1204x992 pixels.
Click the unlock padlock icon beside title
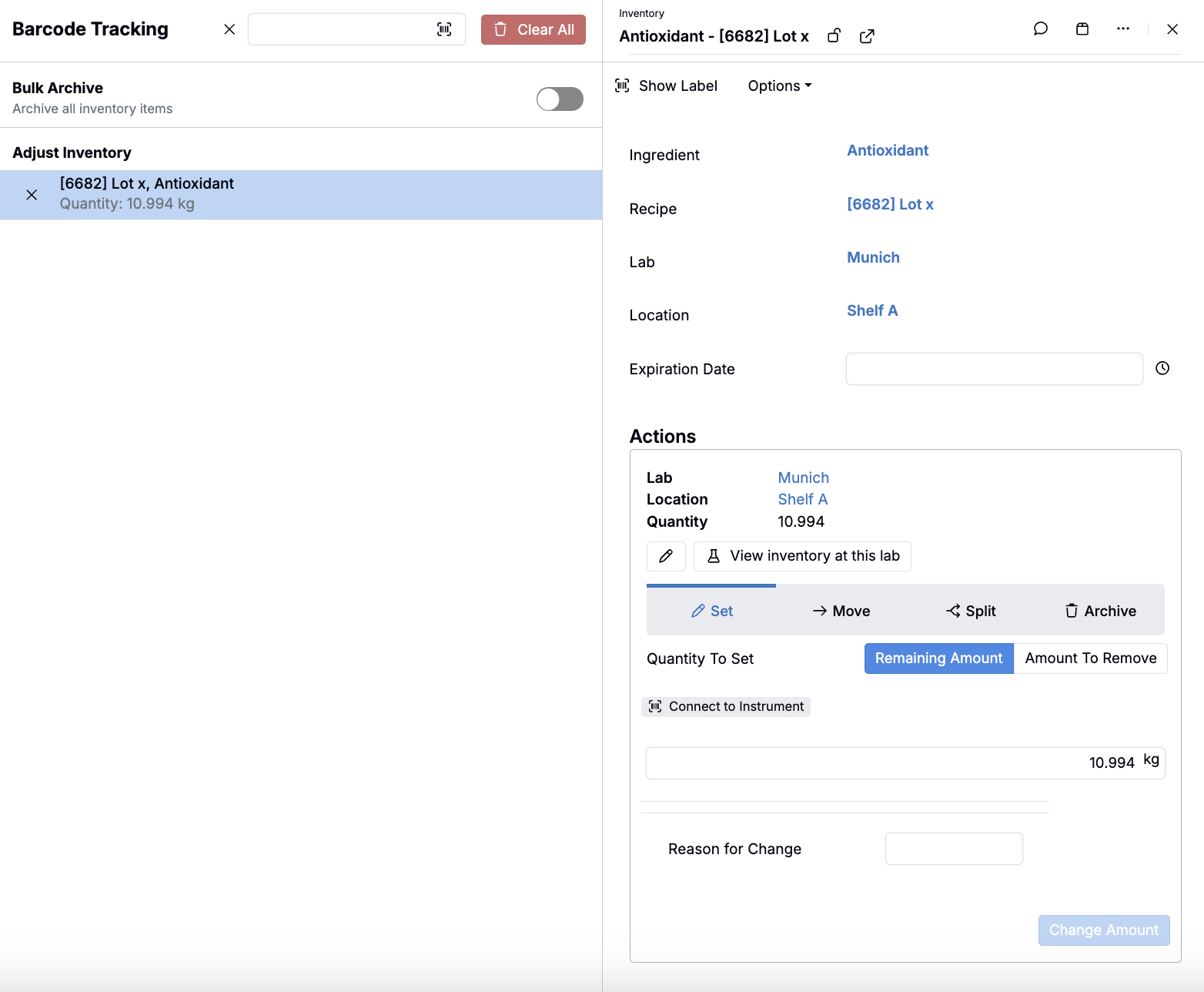(834, 36)
